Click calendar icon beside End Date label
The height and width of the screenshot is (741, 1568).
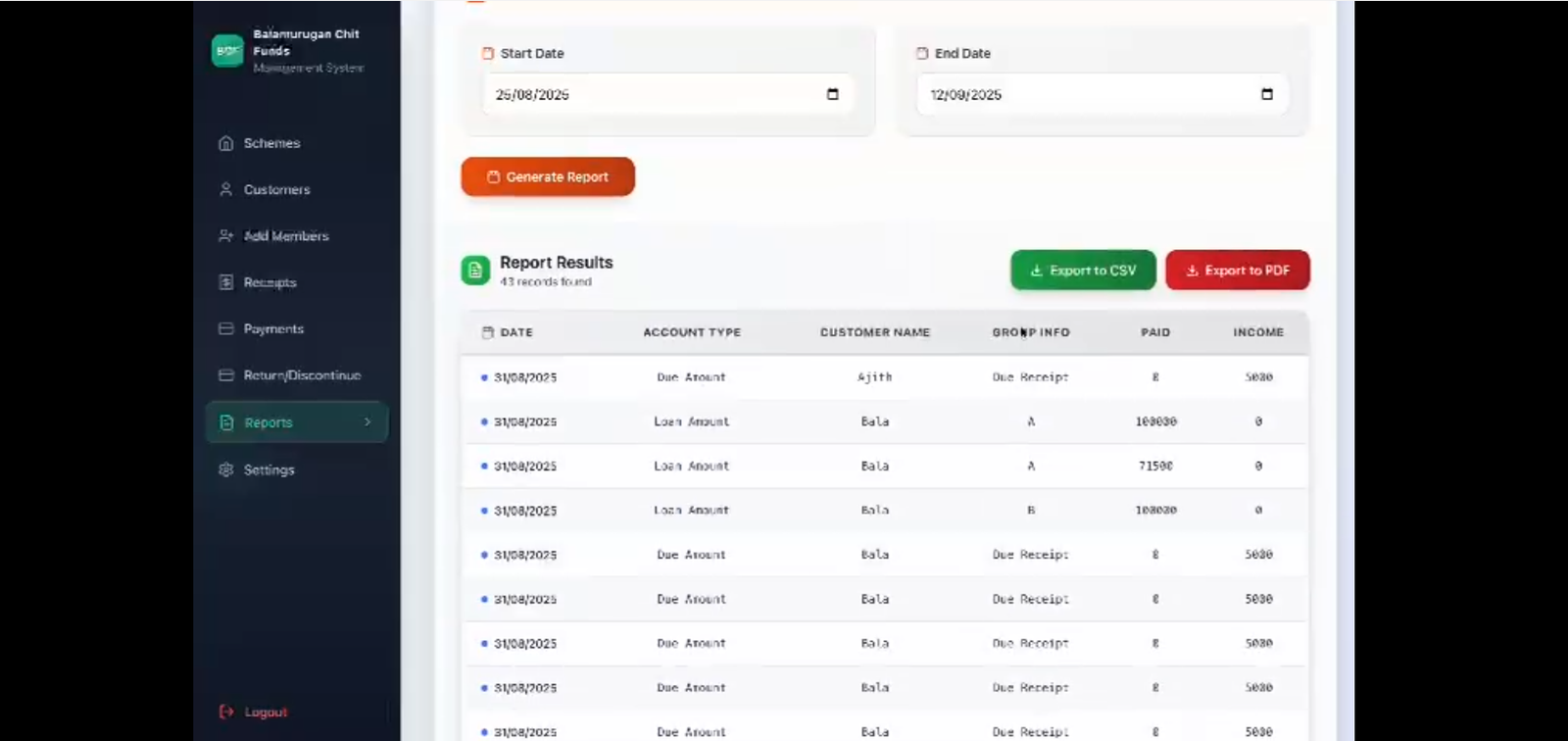click(922, 53)
